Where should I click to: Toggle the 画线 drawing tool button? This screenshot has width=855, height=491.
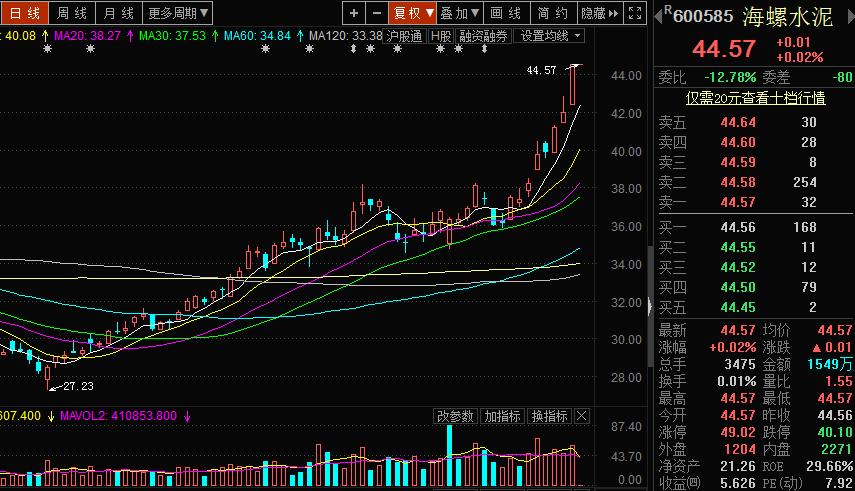pos(506,13)
